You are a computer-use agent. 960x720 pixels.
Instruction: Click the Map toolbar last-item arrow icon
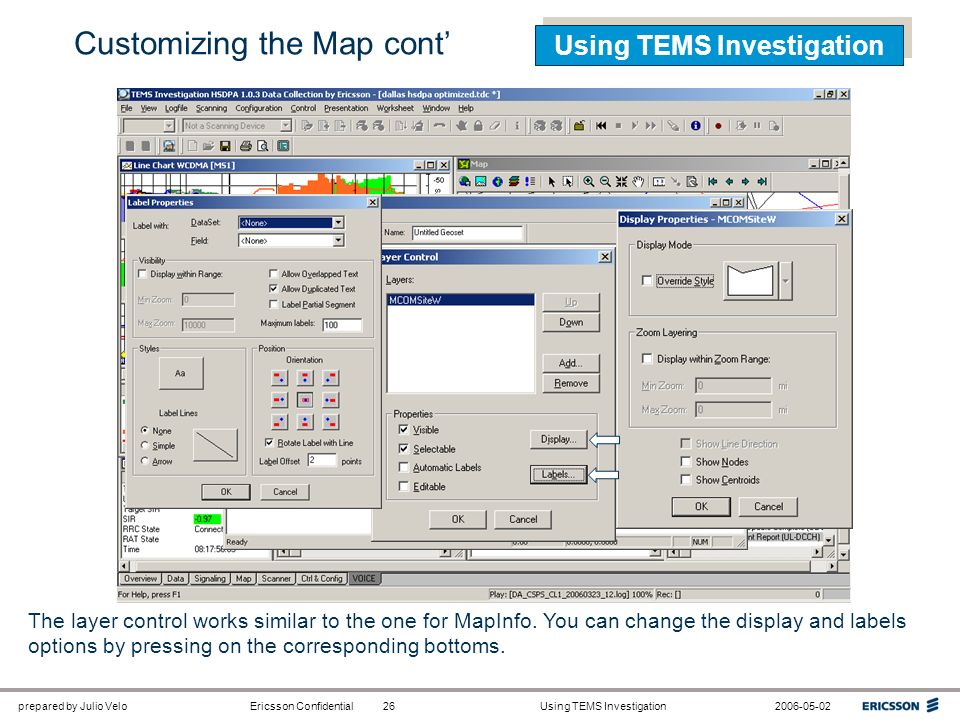762,181
